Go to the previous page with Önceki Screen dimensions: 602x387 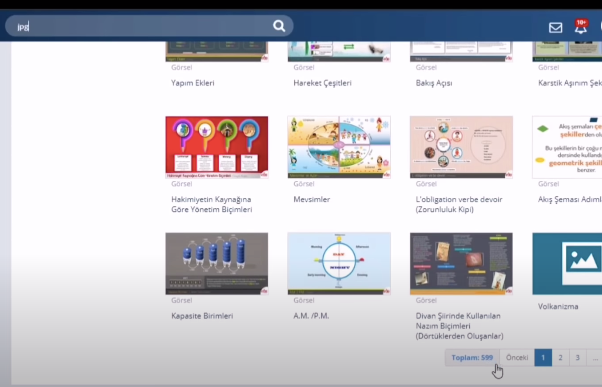click(517, 357)
